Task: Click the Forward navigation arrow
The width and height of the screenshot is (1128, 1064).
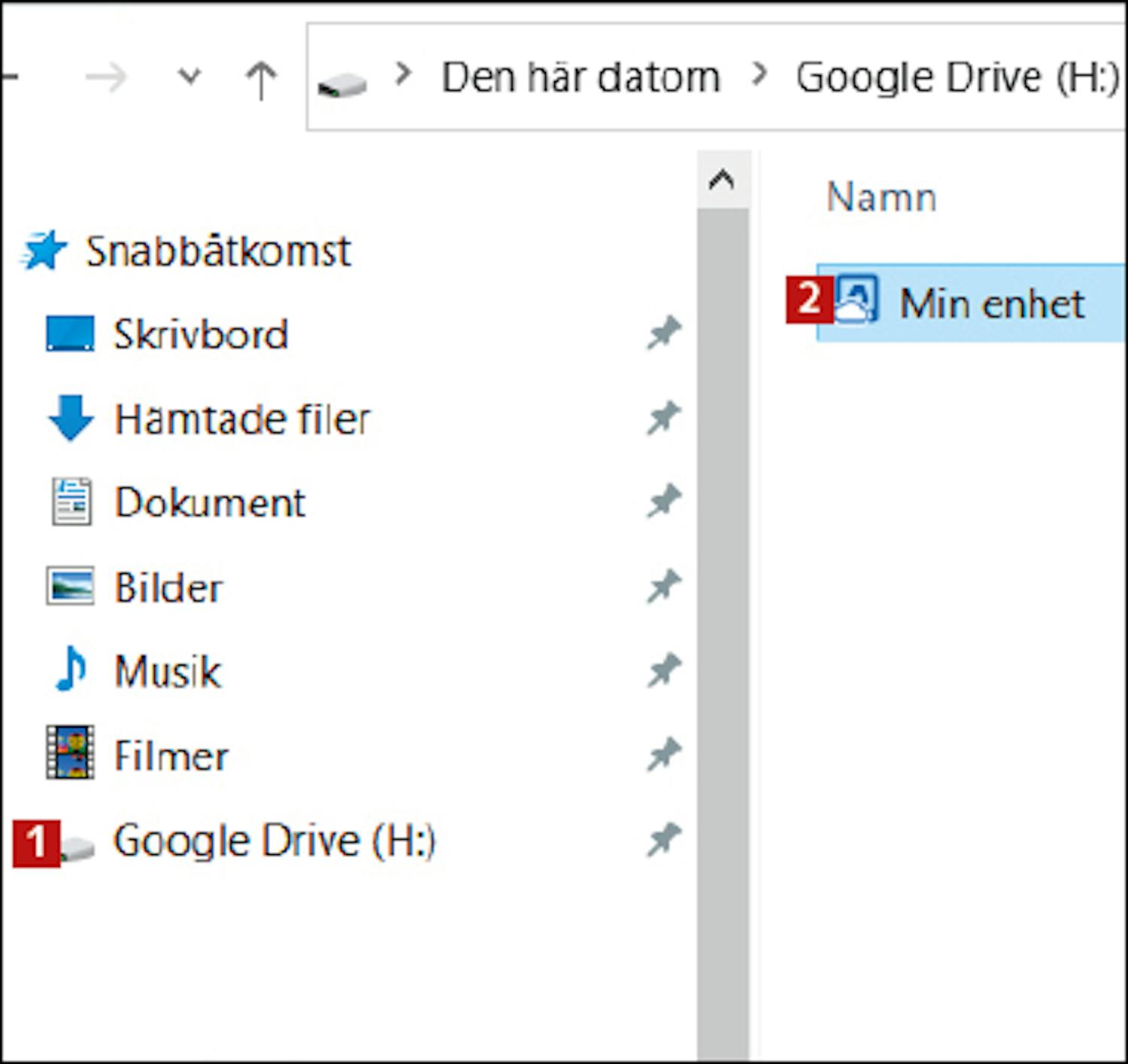Action: tap(107, 77)
